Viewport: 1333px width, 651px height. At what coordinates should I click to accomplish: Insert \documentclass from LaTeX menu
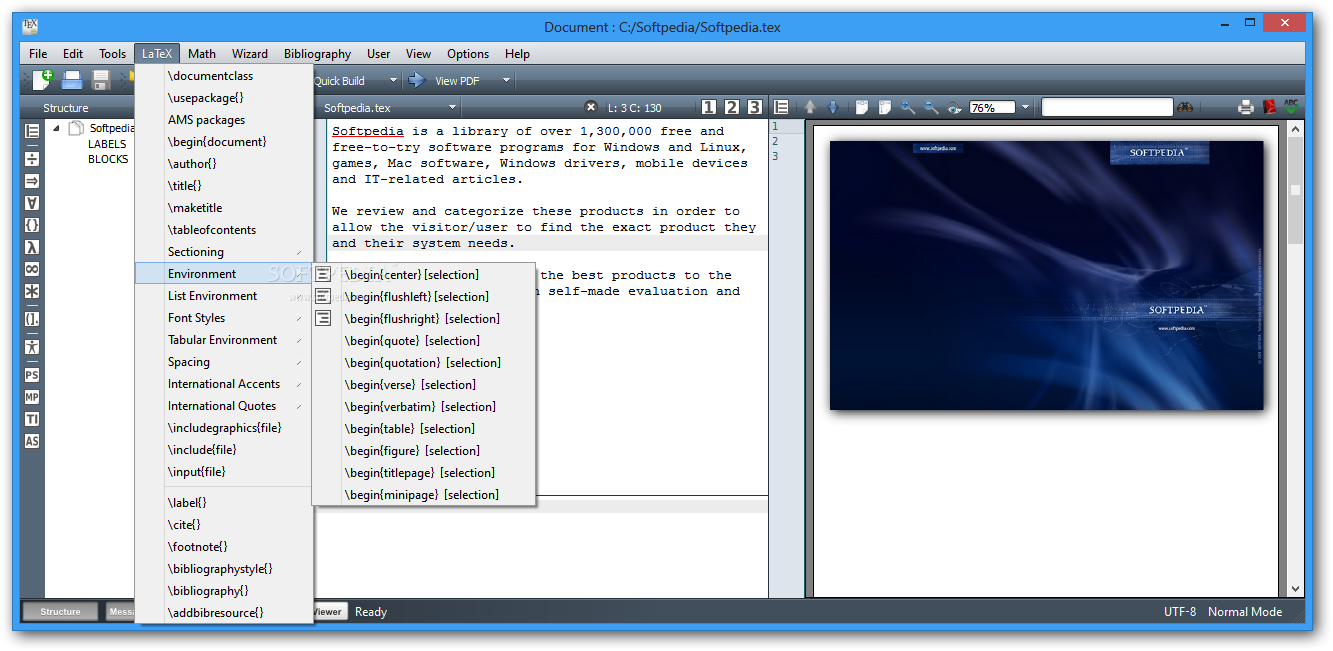[225, 76]
